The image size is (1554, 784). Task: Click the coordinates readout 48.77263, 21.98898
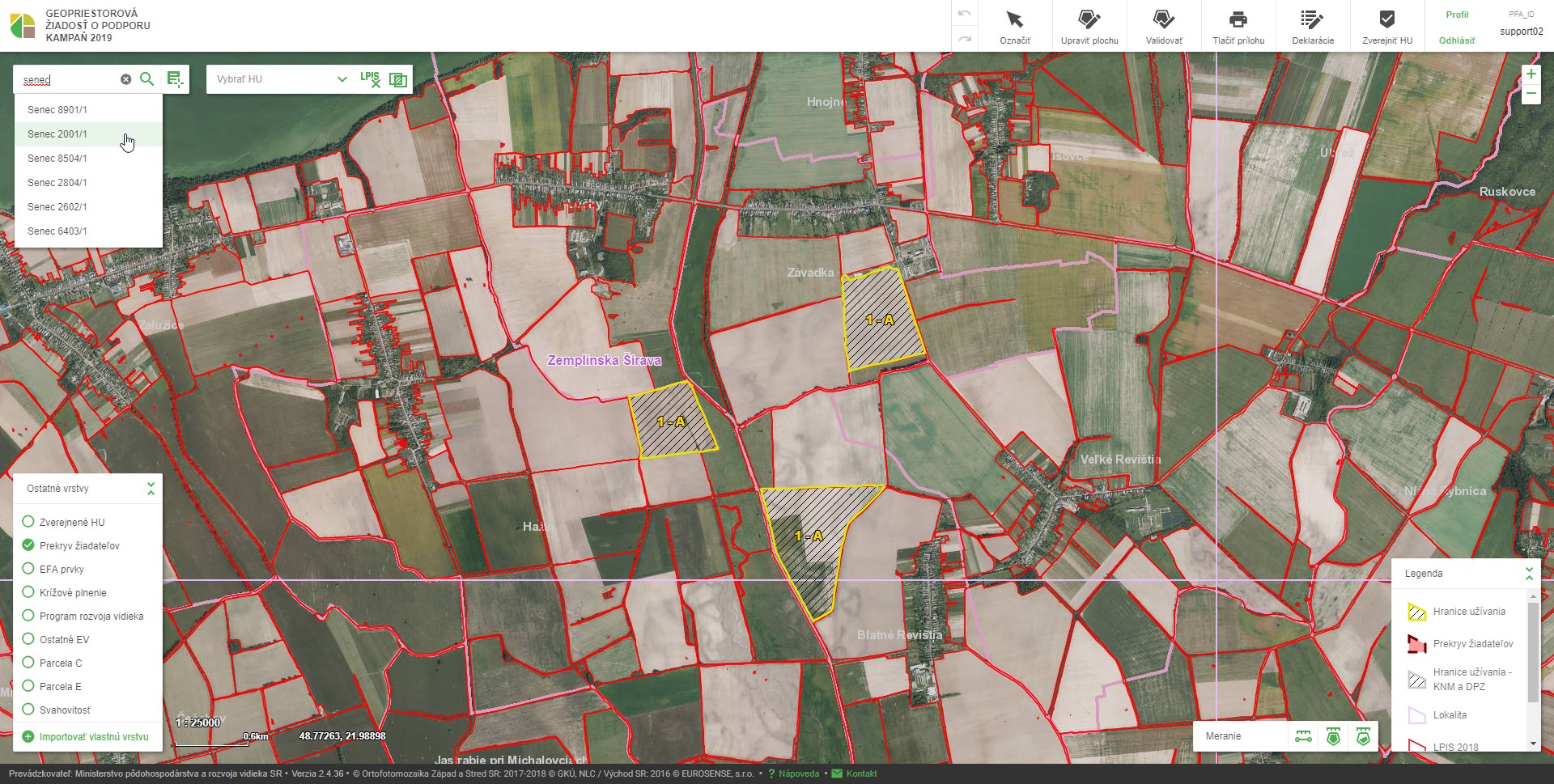(342, 736)
